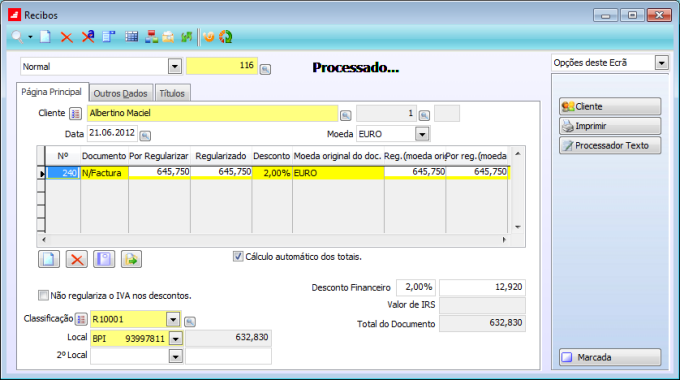Click the new blank document toolbar icon
This screenshot has height=380, width=680.
pyautogui.click(x=45, y=37)
